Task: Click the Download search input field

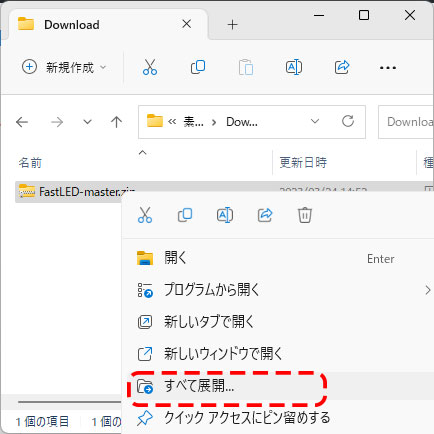Action: pyautogui.click(x=406, y=122)
